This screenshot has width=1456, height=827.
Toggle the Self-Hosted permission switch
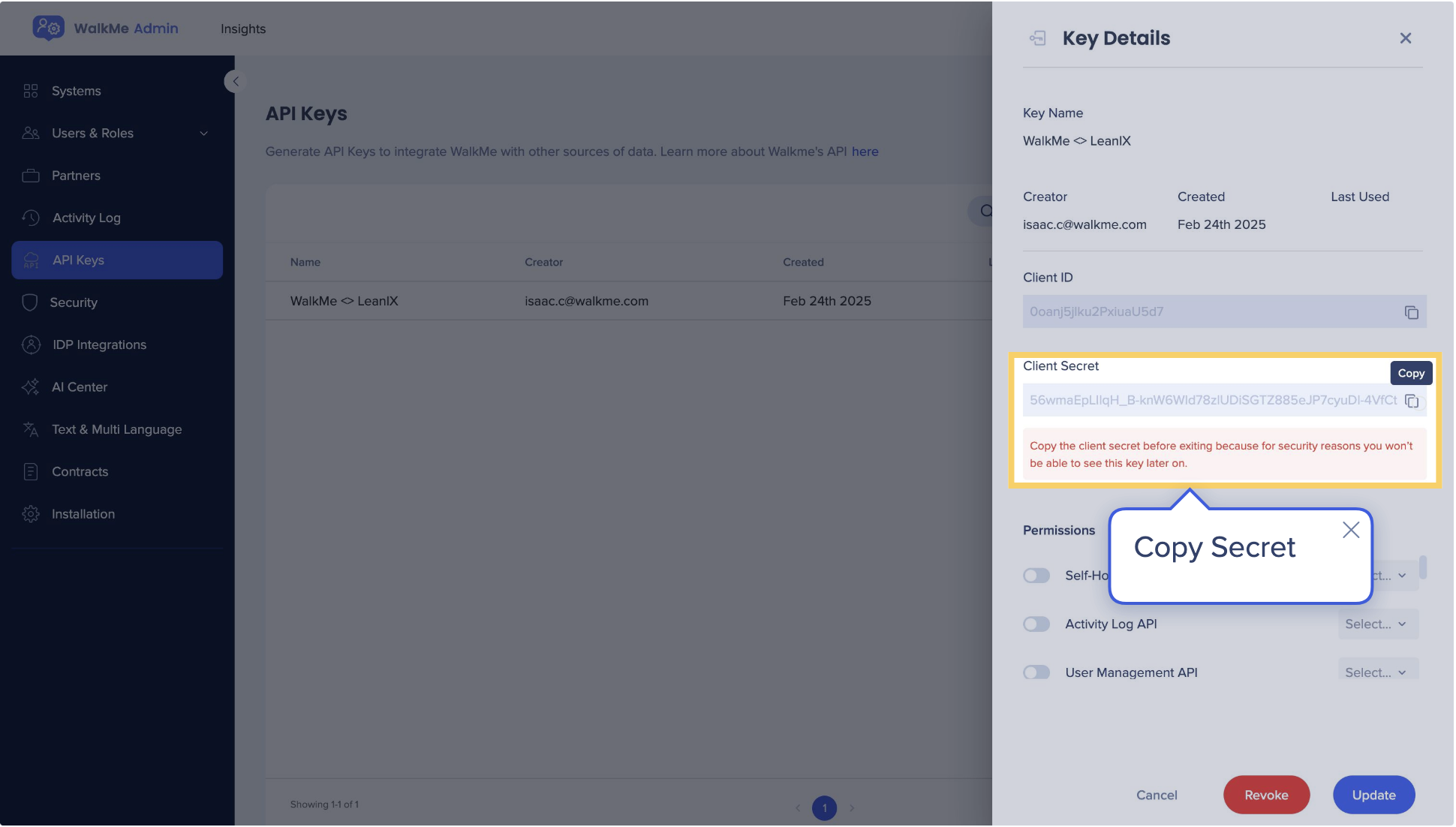tap(1036, 576)
